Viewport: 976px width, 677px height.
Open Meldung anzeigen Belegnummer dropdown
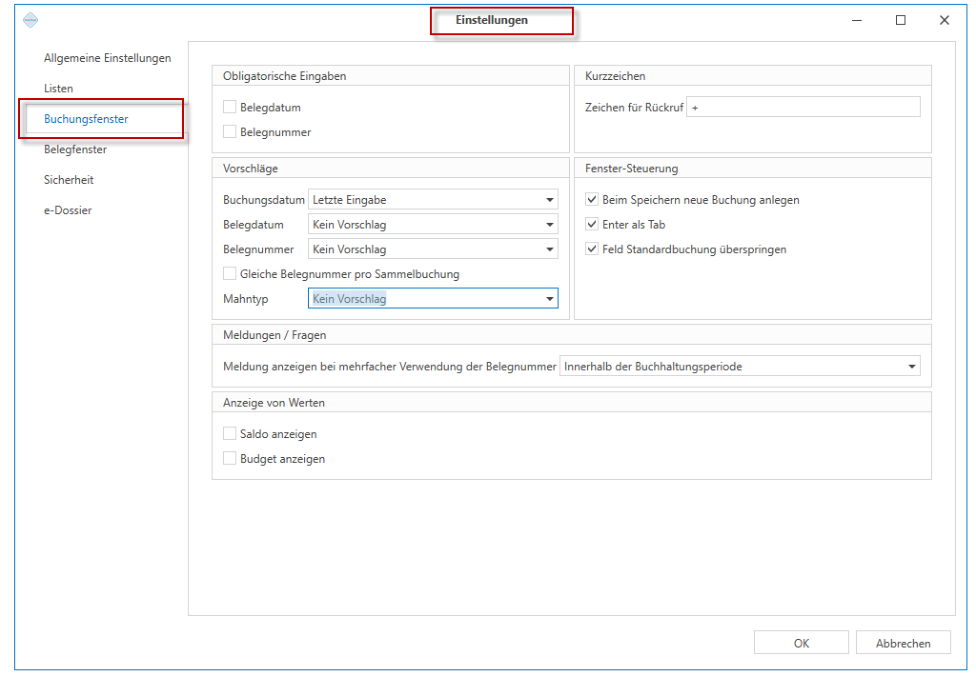(x=740, y=367)
